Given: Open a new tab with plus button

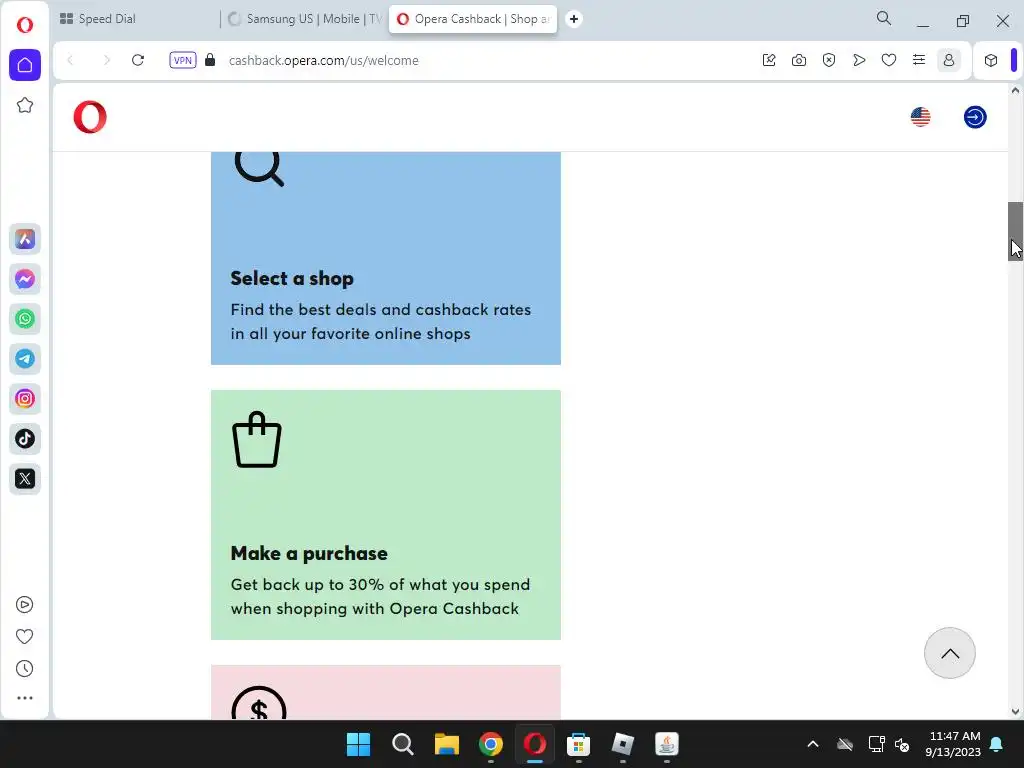Looking at the screenshot, I should click(573, 19).
